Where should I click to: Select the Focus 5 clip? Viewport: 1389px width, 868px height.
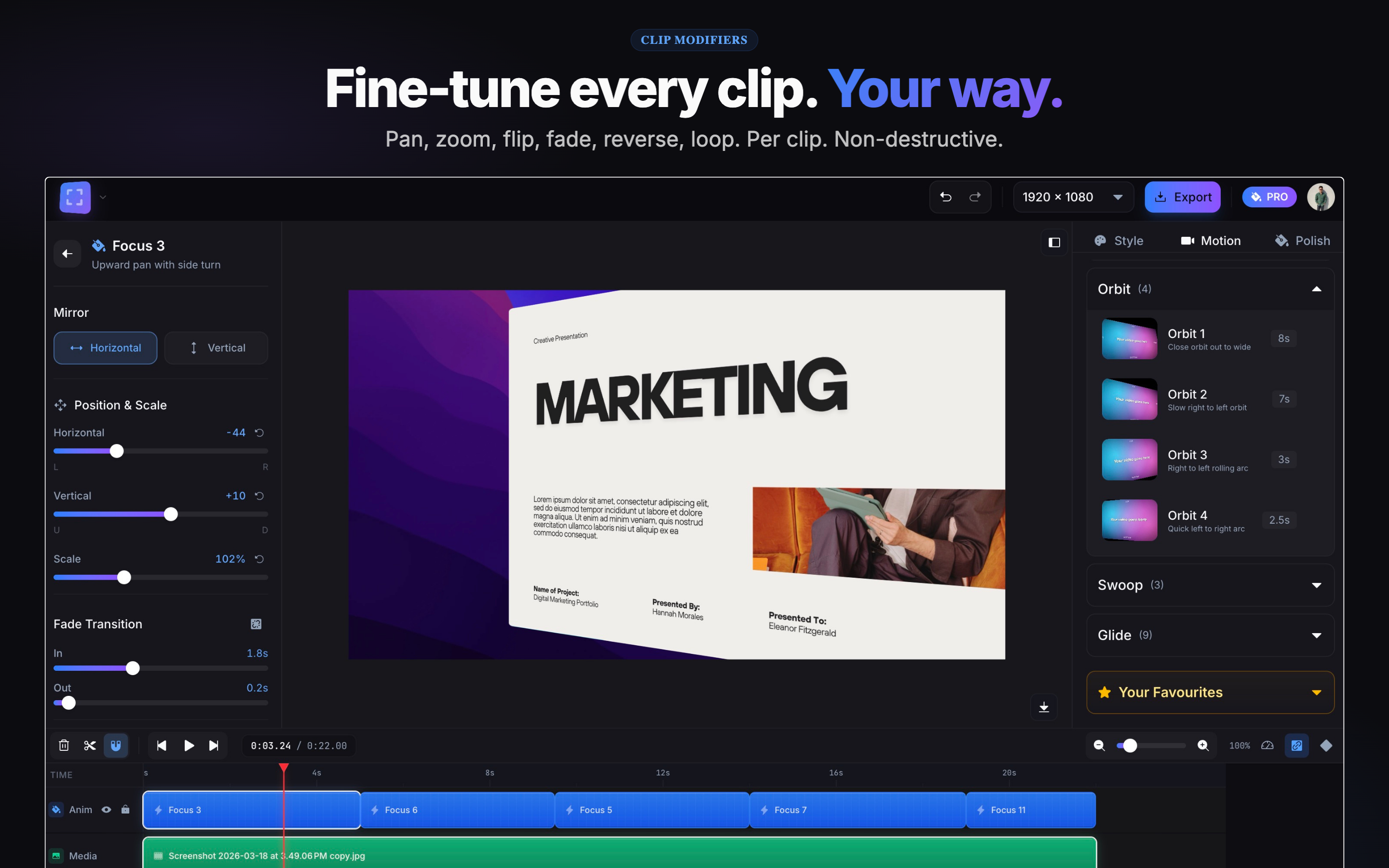tap(652, 810)
